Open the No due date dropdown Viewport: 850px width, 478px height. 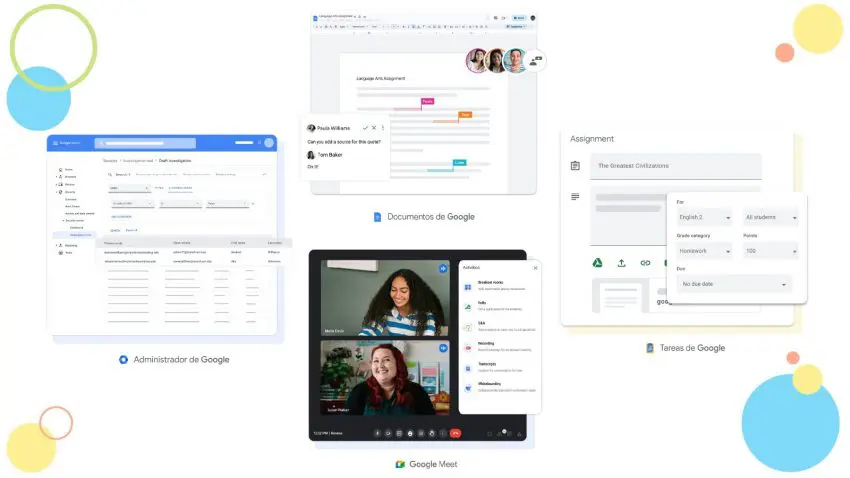(733, 285)
